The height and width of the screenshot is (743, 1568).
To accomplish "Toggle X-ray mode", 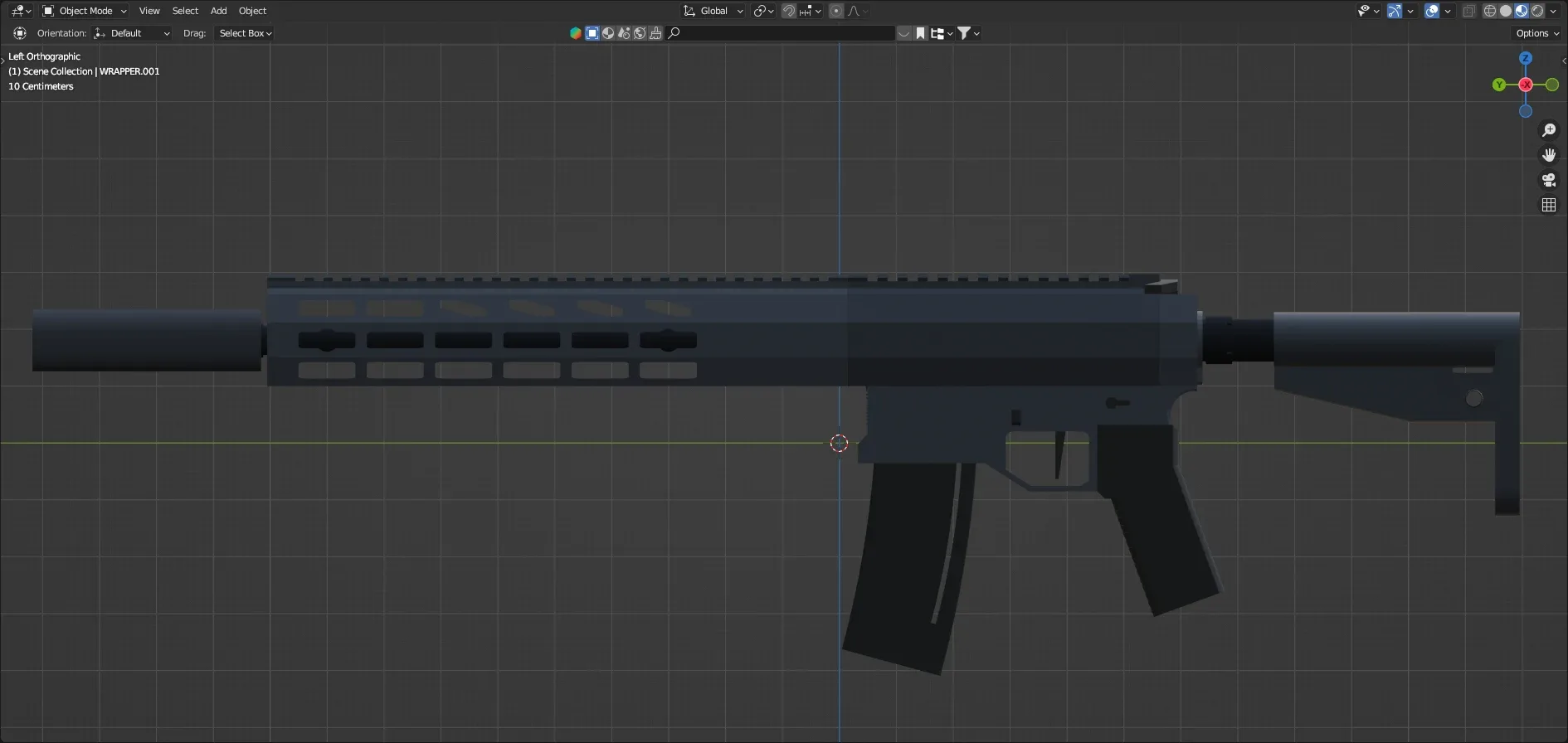I will 1469,11.
